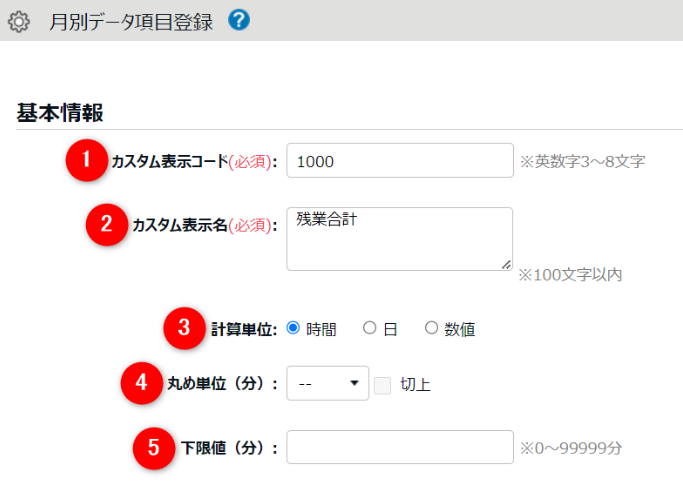Click red numbered marker 3
The height and width of the screenshot is (491, 683).
183,328
